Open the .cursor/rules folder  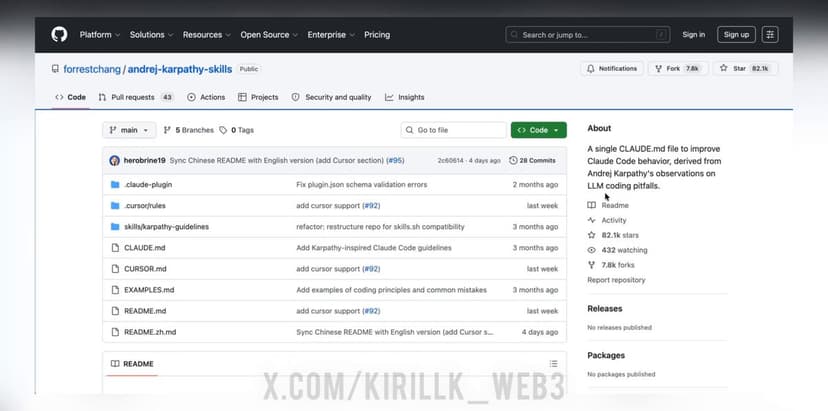click(x=145, y=206)
